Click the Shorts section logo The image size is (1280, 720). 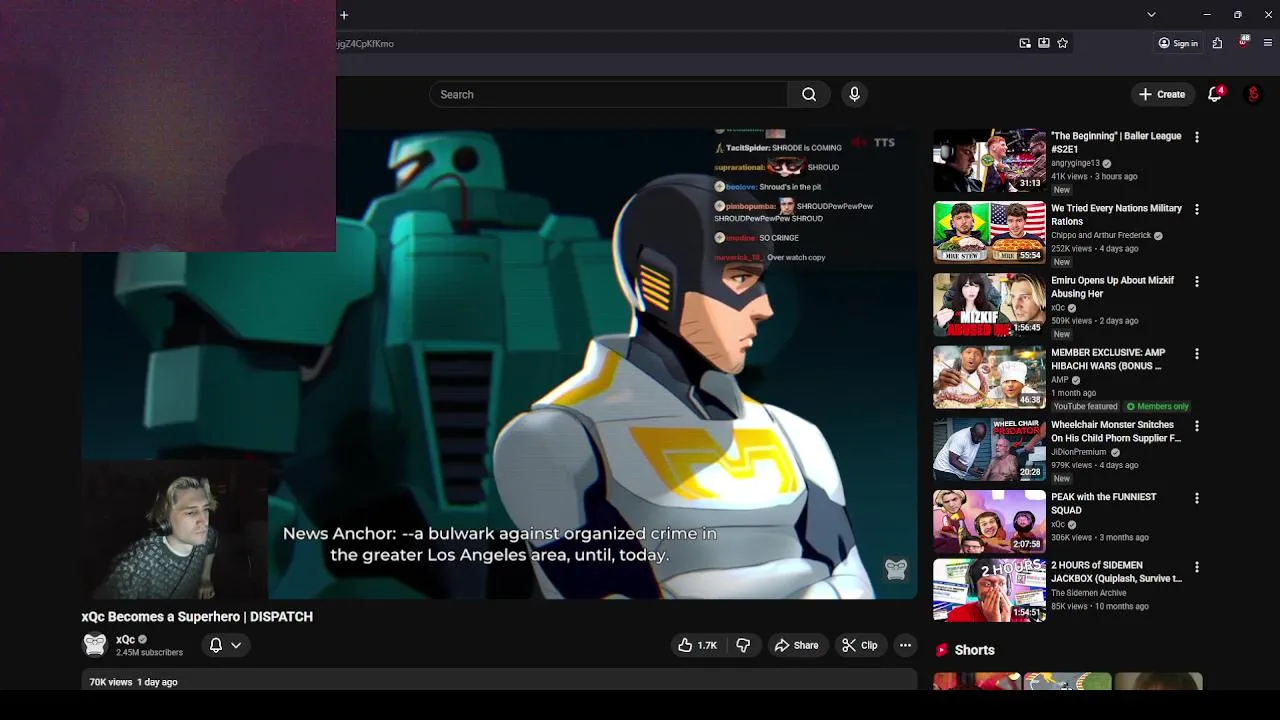942,650
